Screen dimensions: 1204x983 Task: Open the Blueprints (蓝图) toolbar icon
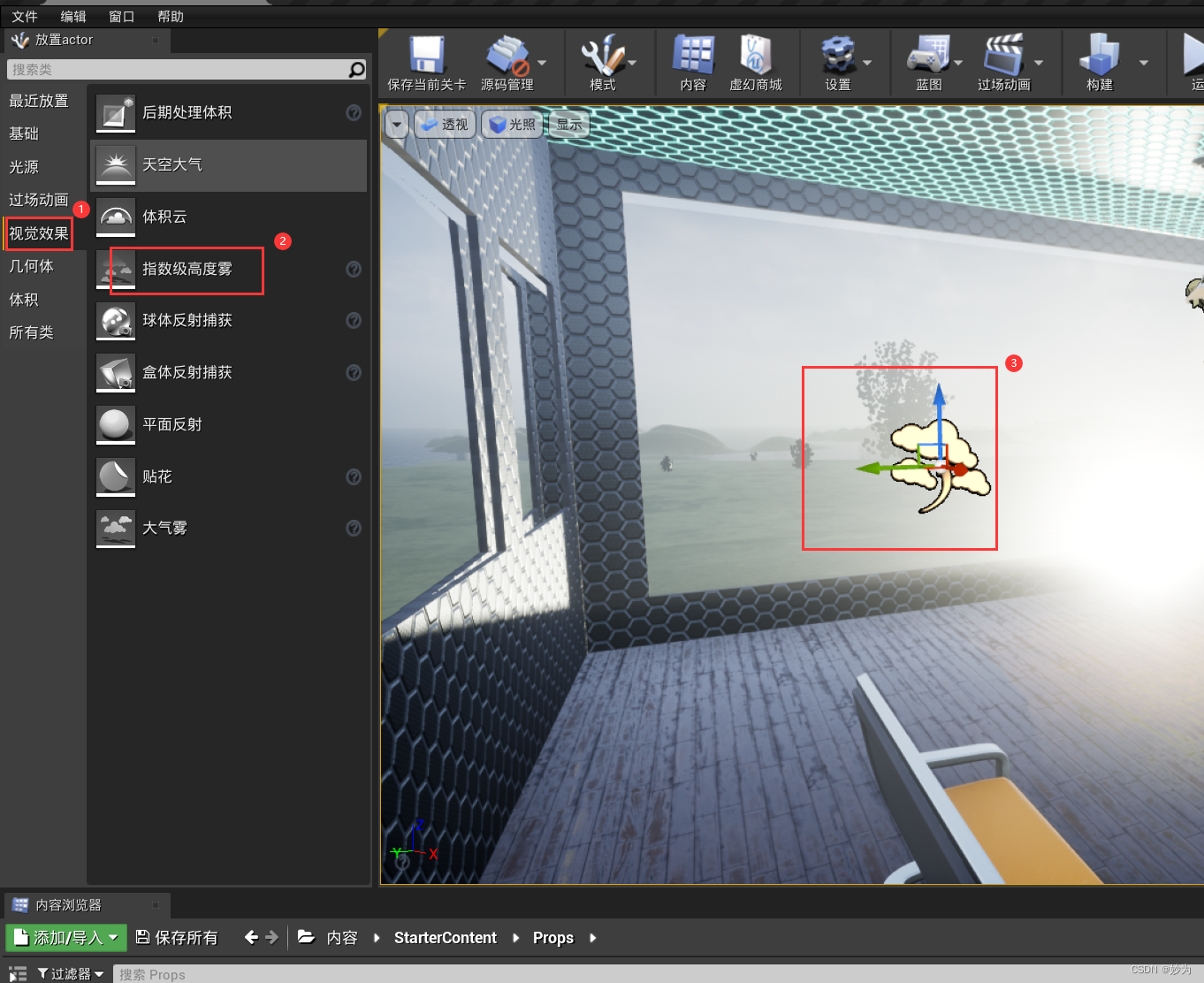(x=928, y=55)
